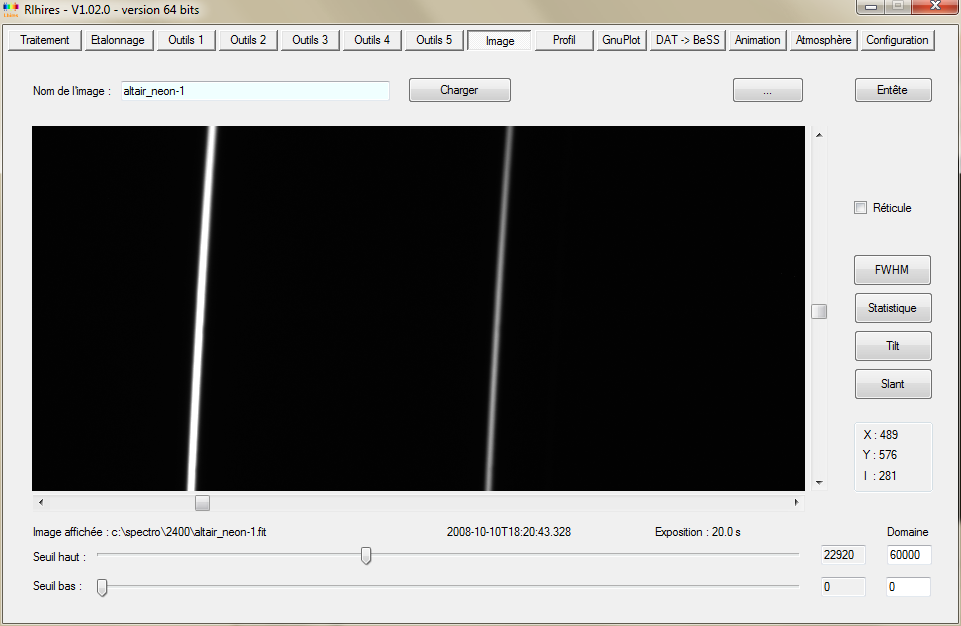The image size is (961, 626).
Task: Select the Image tab
Action: (499, 41)
